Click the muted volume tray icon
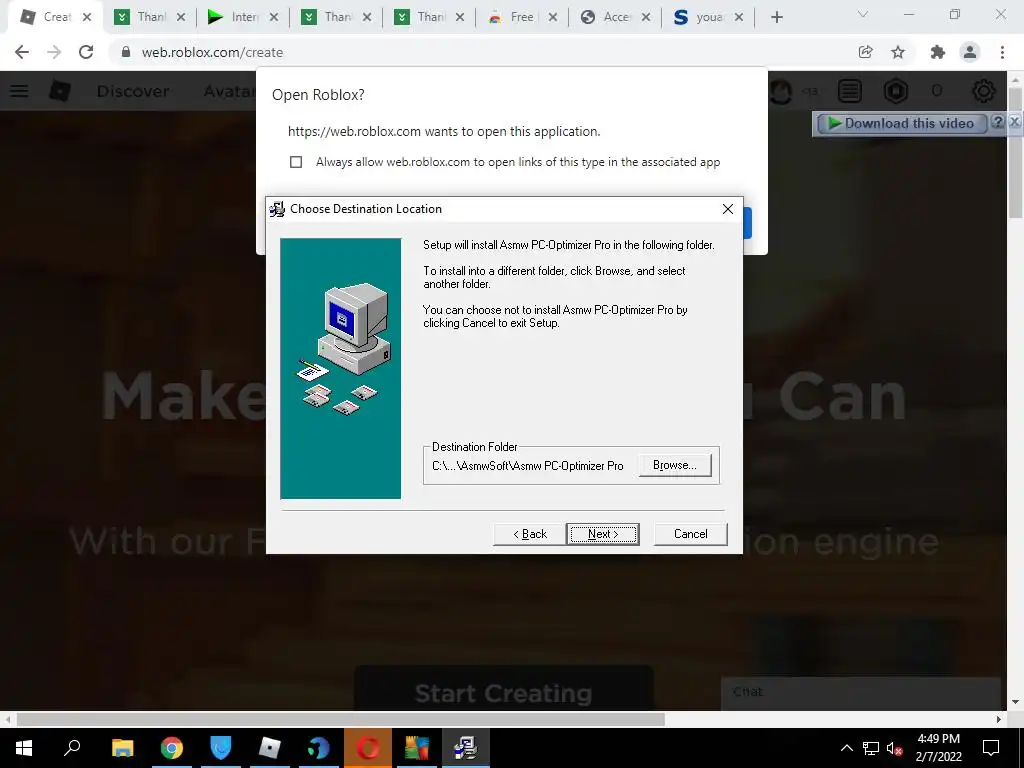 pyautogui.click(x=894, y=748)
